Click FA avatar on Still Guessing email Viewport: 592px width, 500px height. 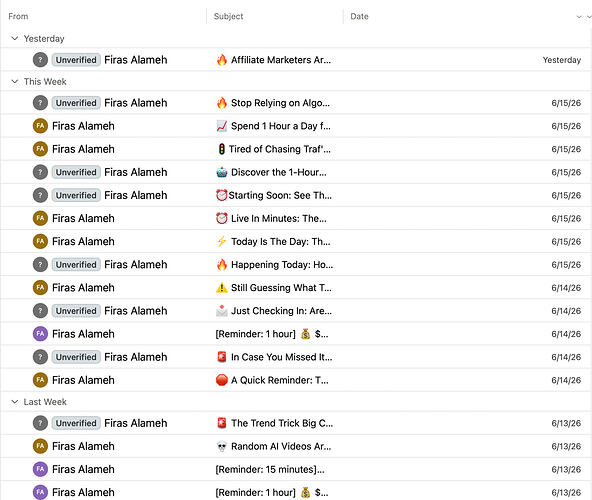[40, 287]
